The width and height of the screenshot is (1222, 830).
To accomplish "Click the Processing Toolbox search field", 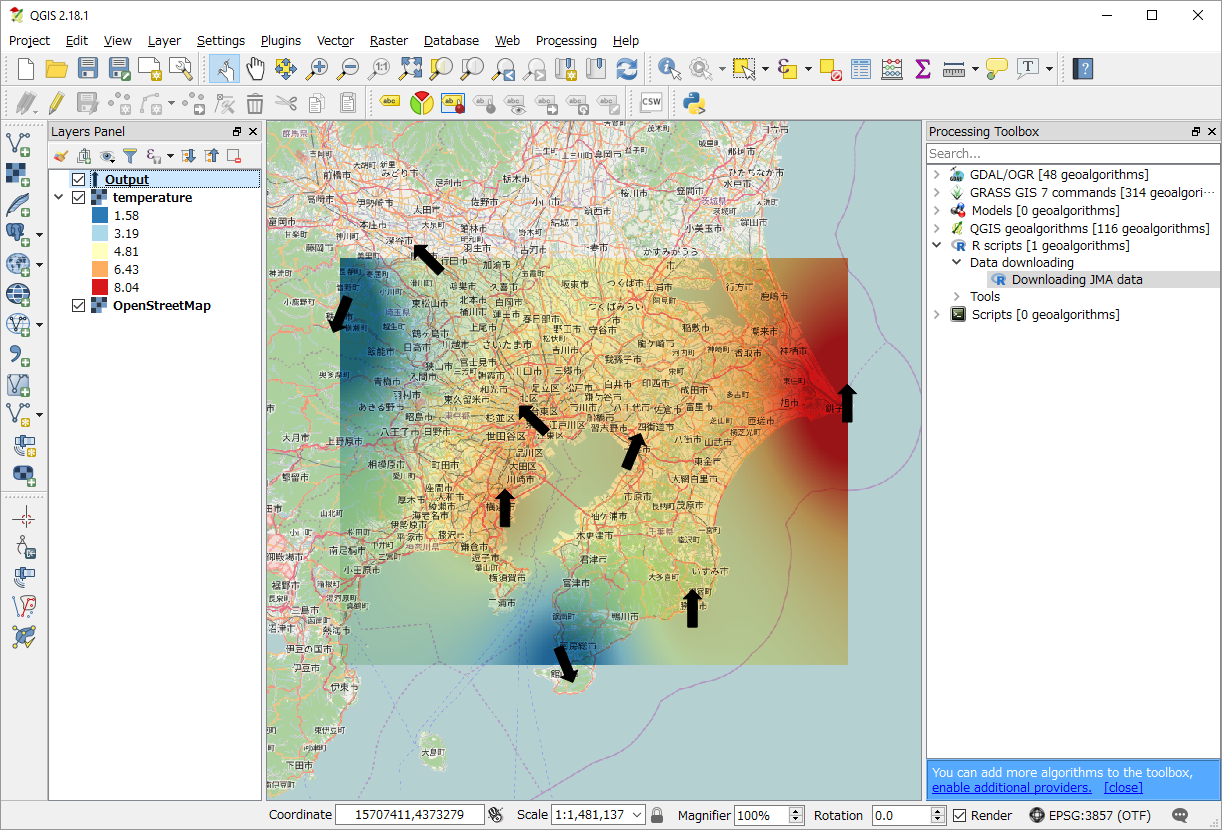I will coord(1072,154).
